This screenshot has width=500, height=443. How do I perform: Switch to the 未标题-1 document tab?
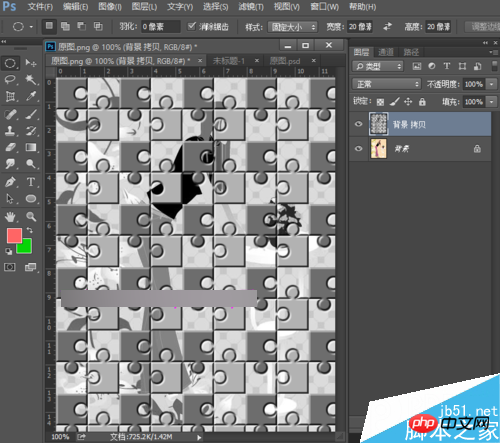(229, 61)
